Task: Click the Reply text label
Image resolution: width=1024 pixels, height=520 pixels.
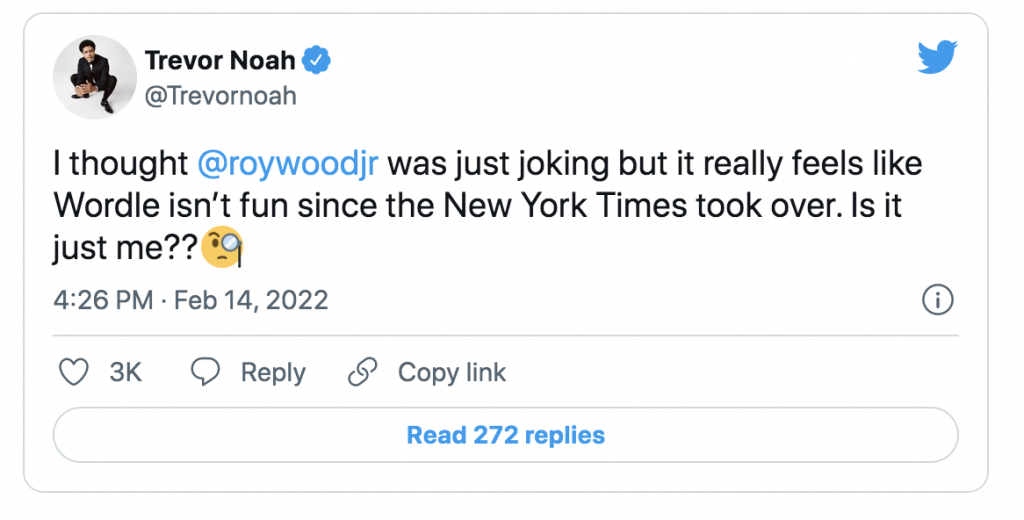Action: pyautogui.click(x=273, y=373)
